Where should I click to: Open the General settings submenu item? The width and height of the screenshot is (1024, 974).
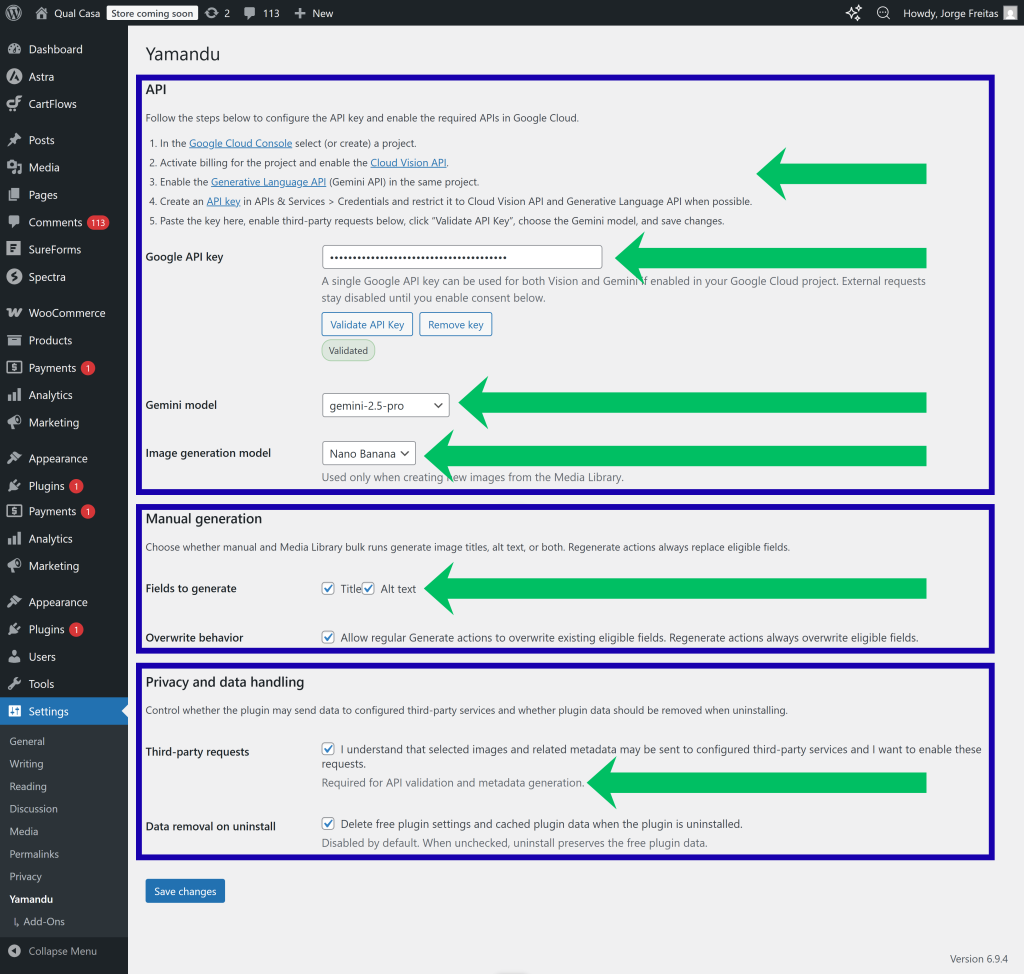tap(27, 741)
